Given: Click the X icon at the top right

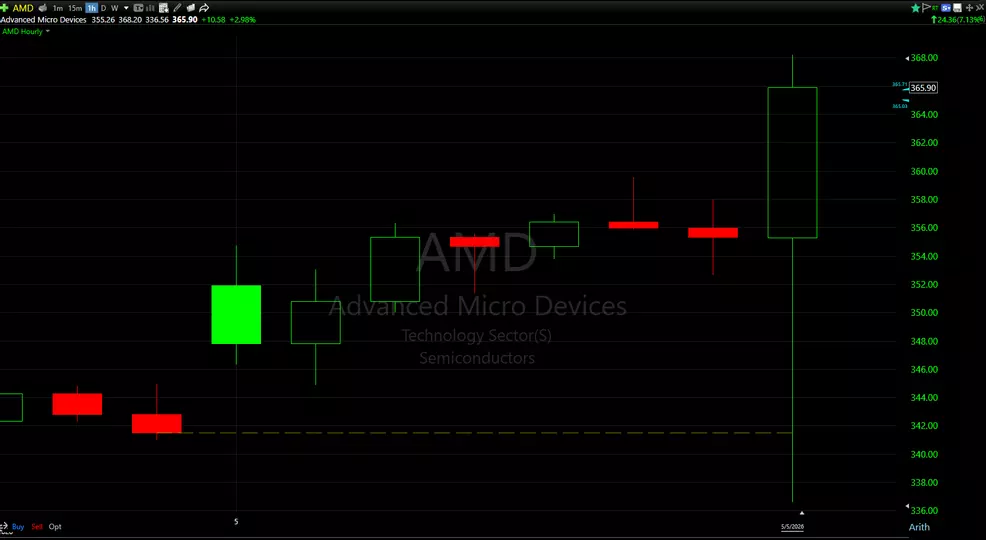Looking at the screenshot, I should pos(980,8).
